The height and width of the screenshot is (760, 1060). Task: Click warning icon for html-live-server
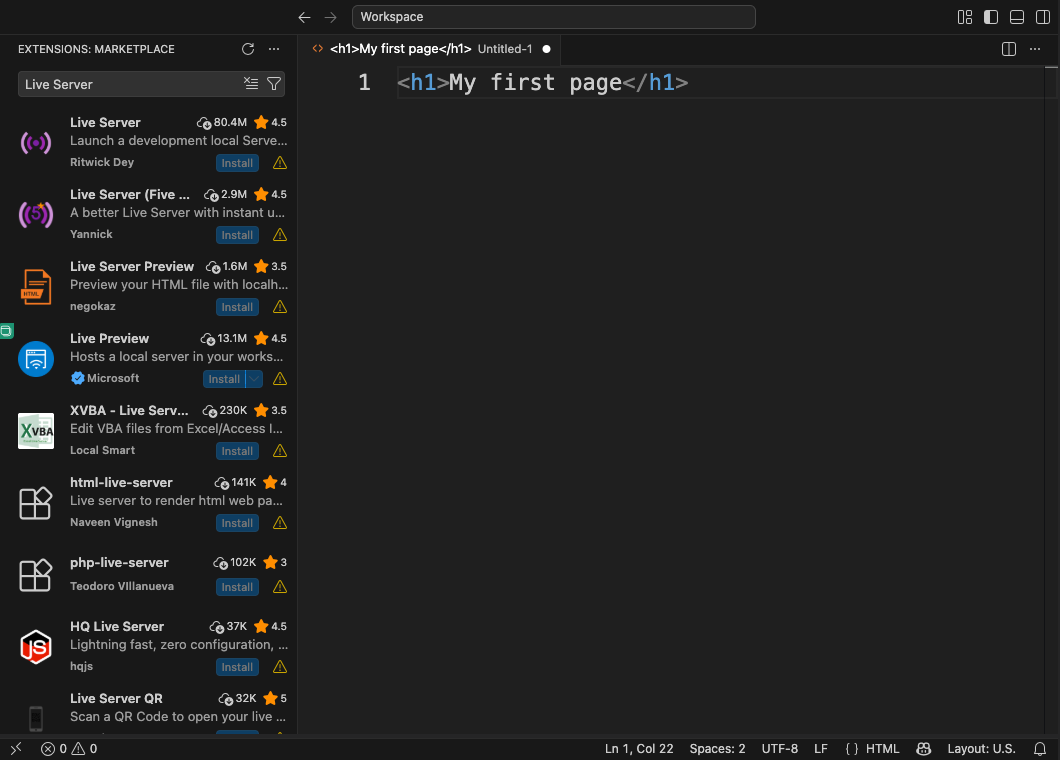[x=280, y=523]
